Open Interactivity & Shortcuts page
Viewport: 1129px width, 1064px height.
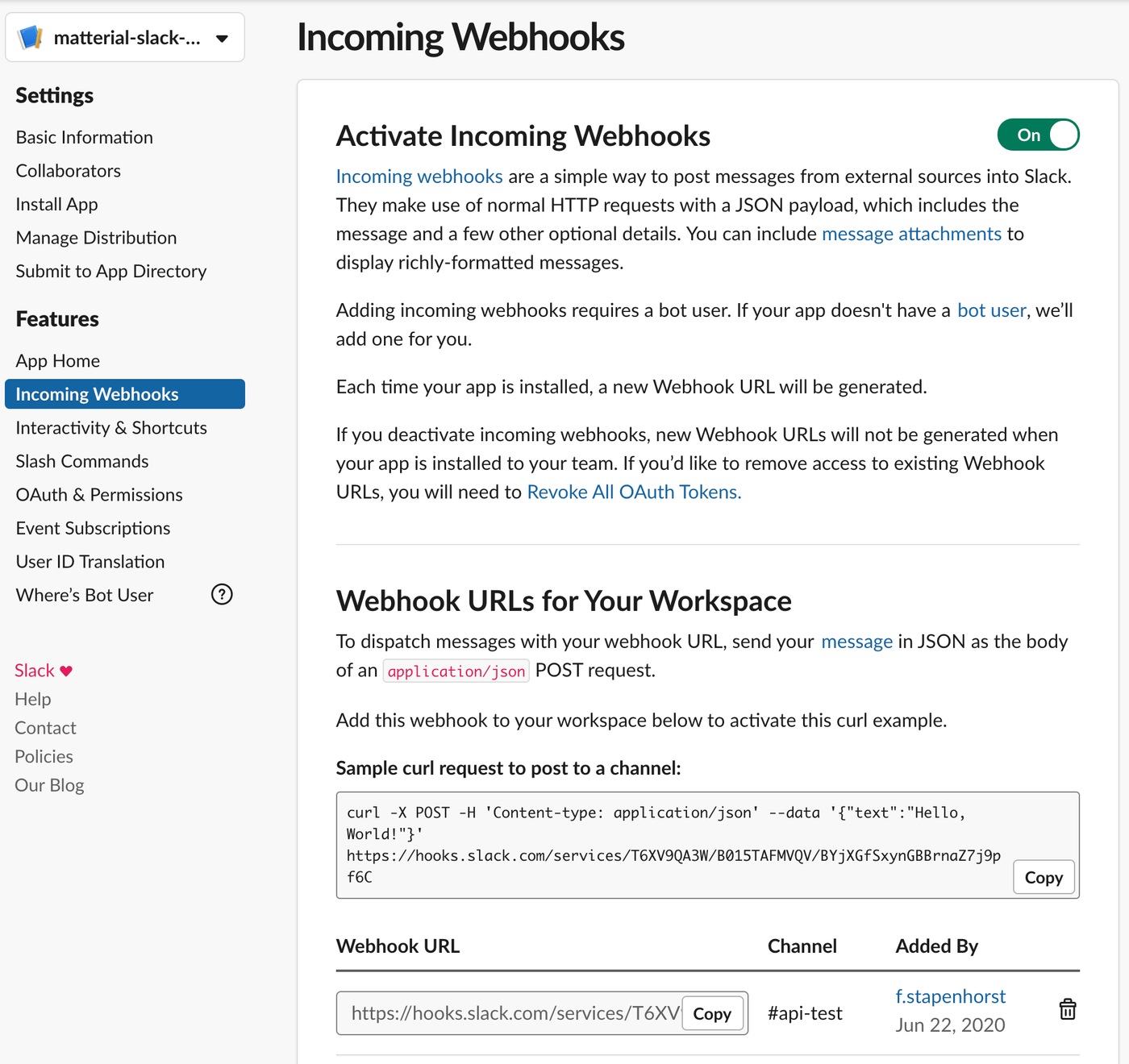coord(111,427)
